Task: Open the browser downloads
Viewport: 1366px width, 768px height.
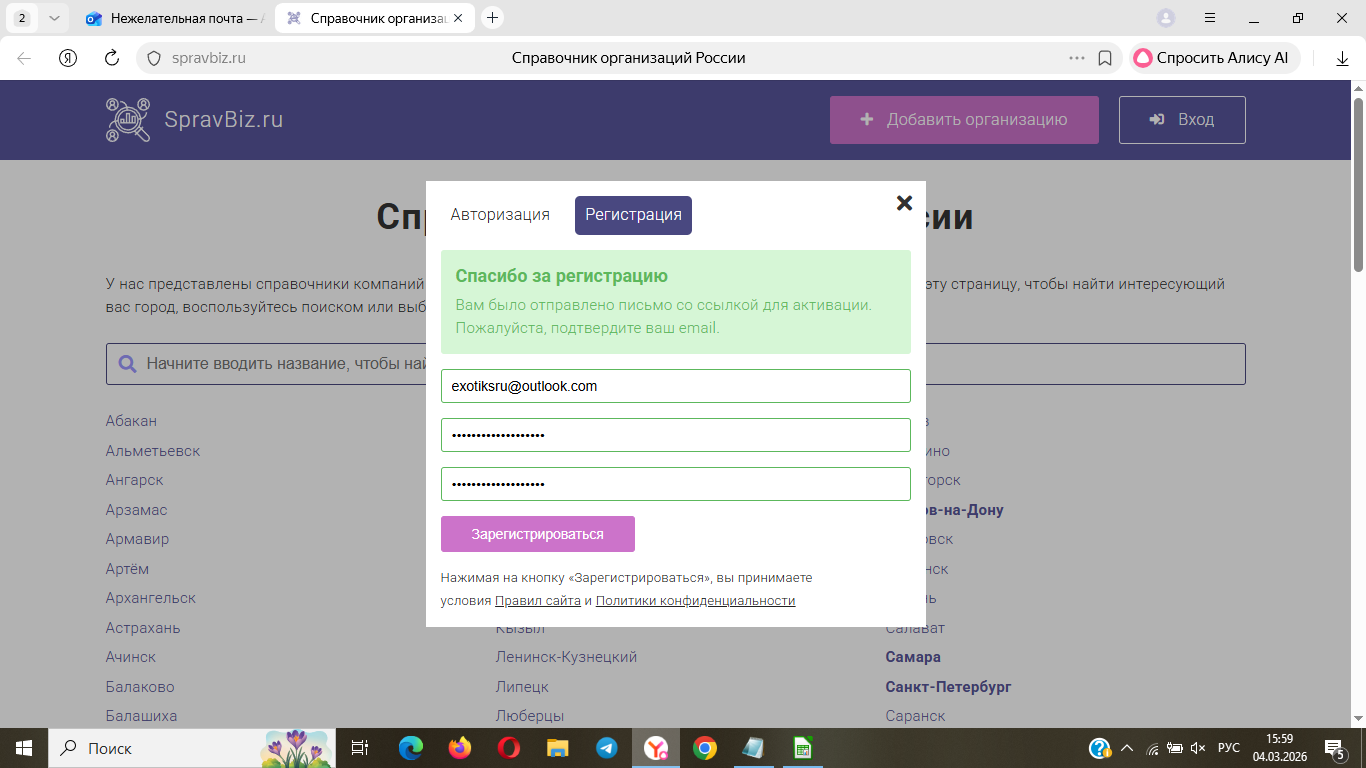Action: point(1343,59)
